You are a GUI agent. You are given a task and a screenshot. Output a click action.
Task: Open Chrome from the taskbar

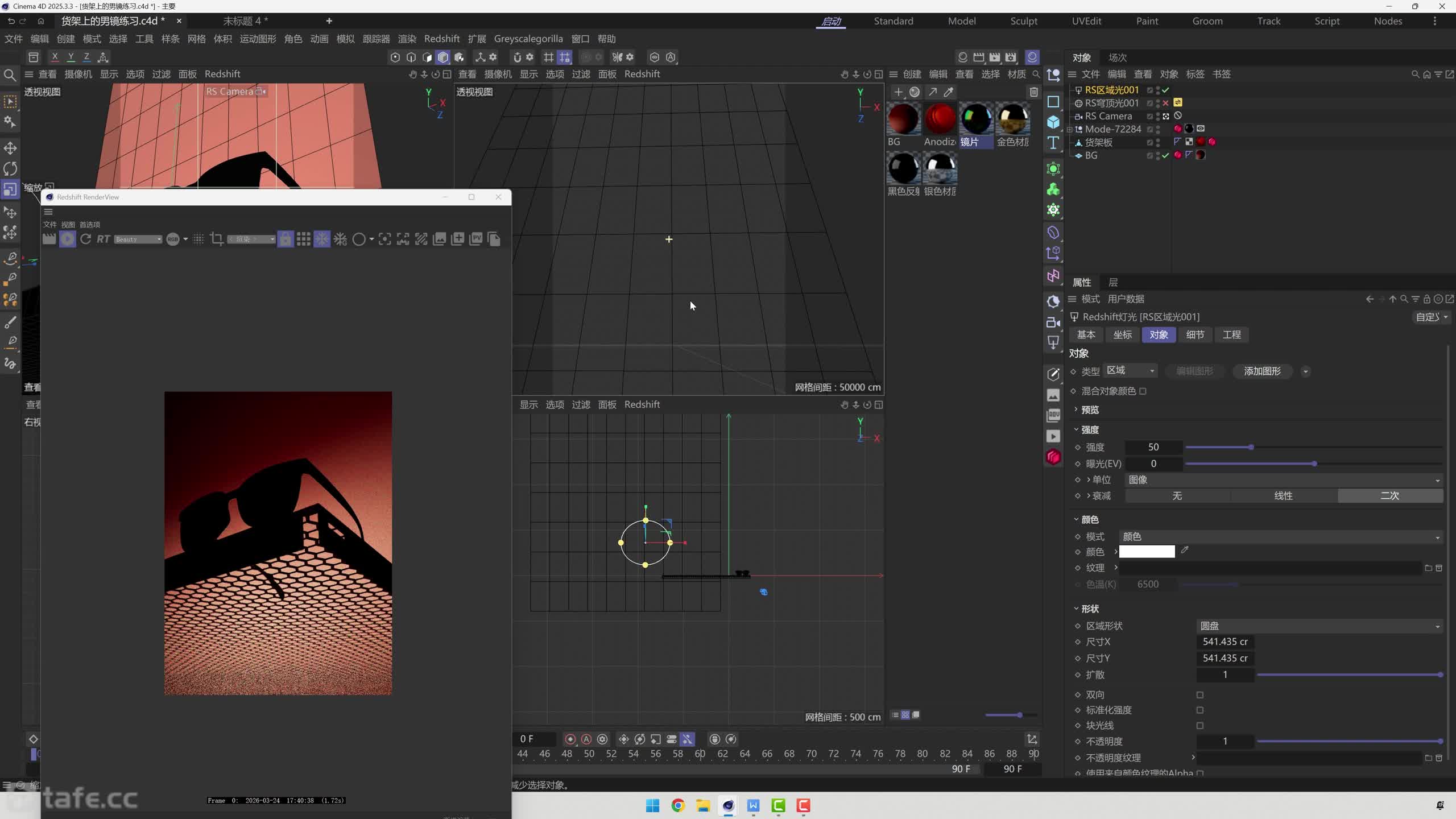click(678, 805)
